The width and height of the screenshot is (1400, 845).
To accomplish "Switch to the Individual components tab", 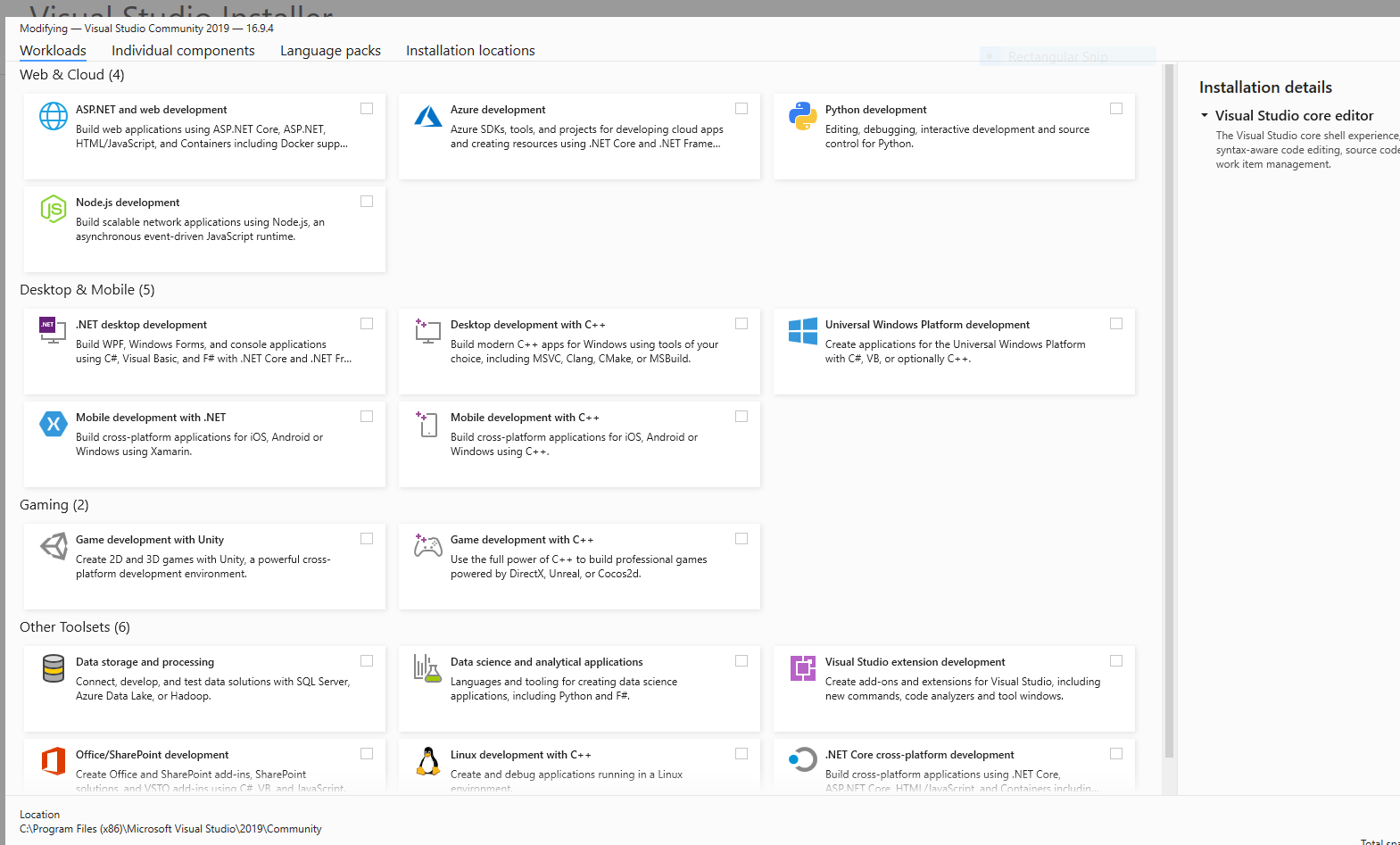I will [183, 51].
